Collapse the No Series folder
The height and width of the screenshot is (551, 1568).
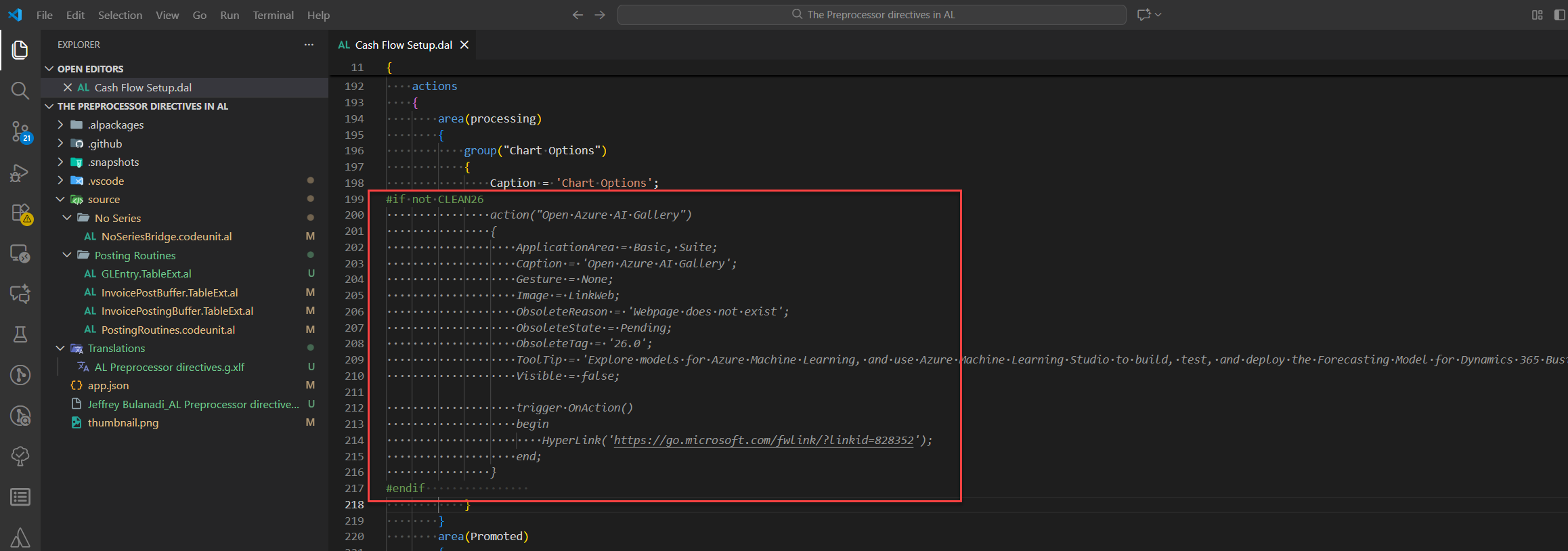point(67,218)
